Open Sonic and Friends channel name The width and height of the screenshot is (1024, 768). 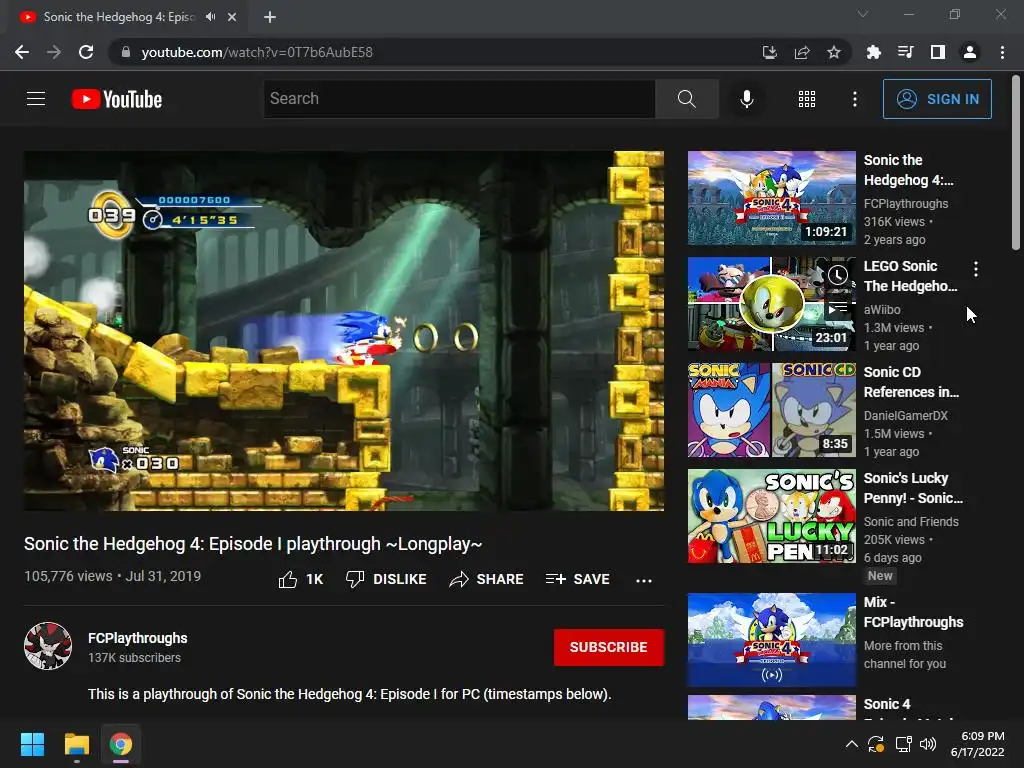(x=911, y=522)
